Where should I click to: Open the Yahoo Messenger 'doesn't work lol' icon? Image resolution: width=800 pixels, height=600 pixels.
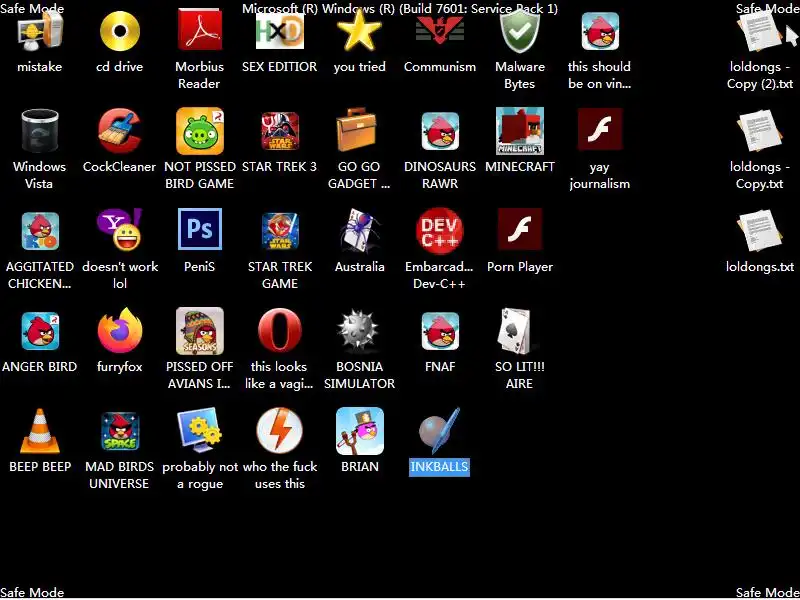pyautogui.click(x=119, y=230)
